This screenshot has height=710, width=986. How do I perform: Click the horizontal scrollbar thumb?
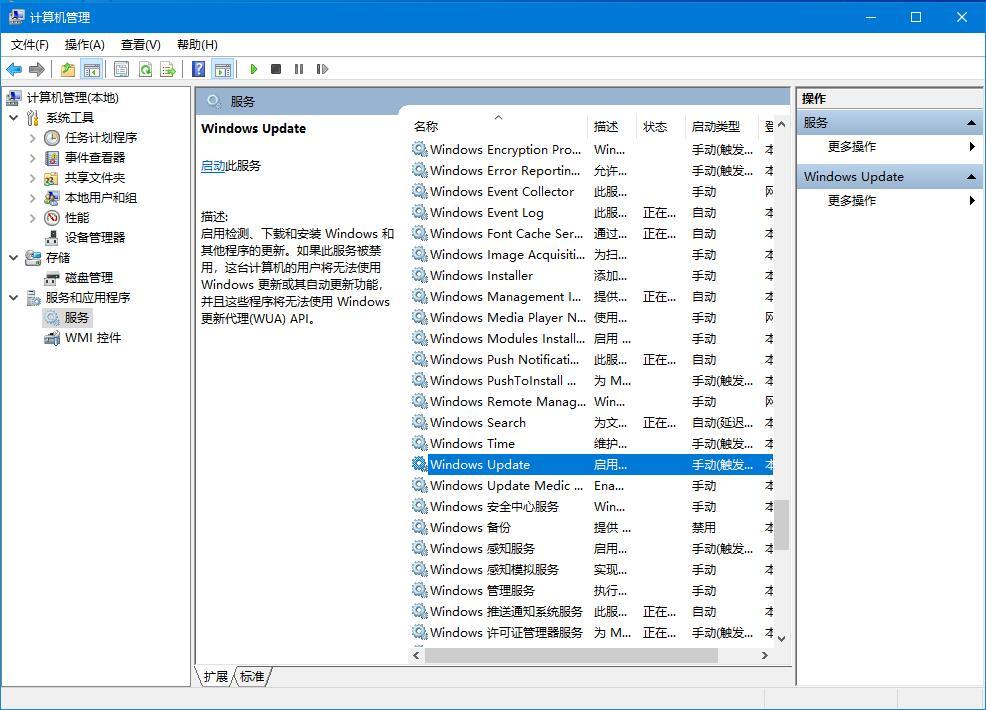pyautogui.click(x=571, y=655)
